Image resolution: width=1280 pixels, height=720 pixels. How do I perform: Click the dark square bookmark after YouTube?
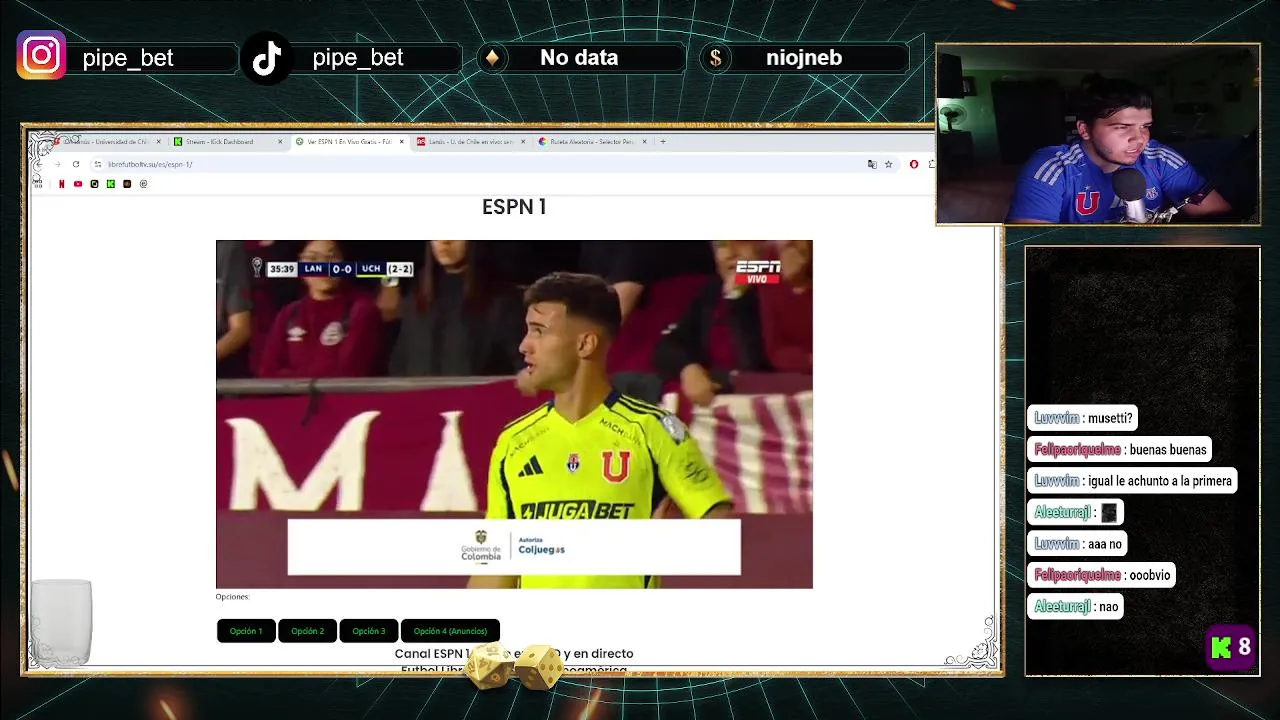(x=94, y=184)
